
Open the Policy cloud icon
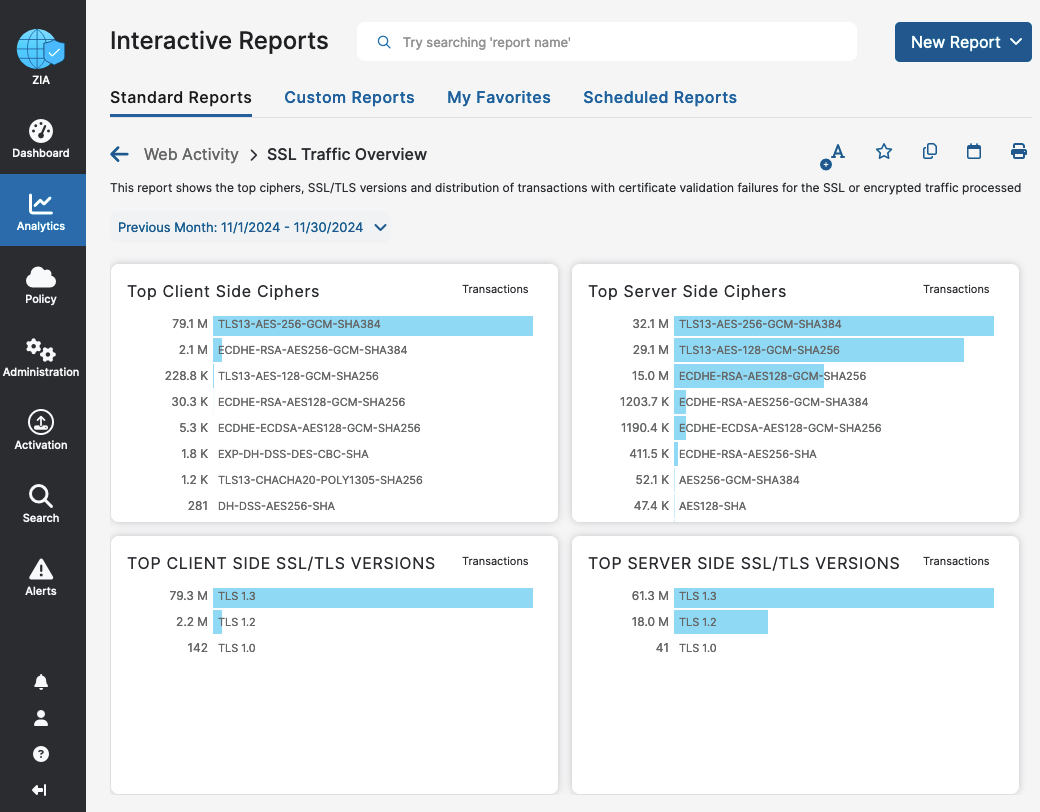(41, 285)
